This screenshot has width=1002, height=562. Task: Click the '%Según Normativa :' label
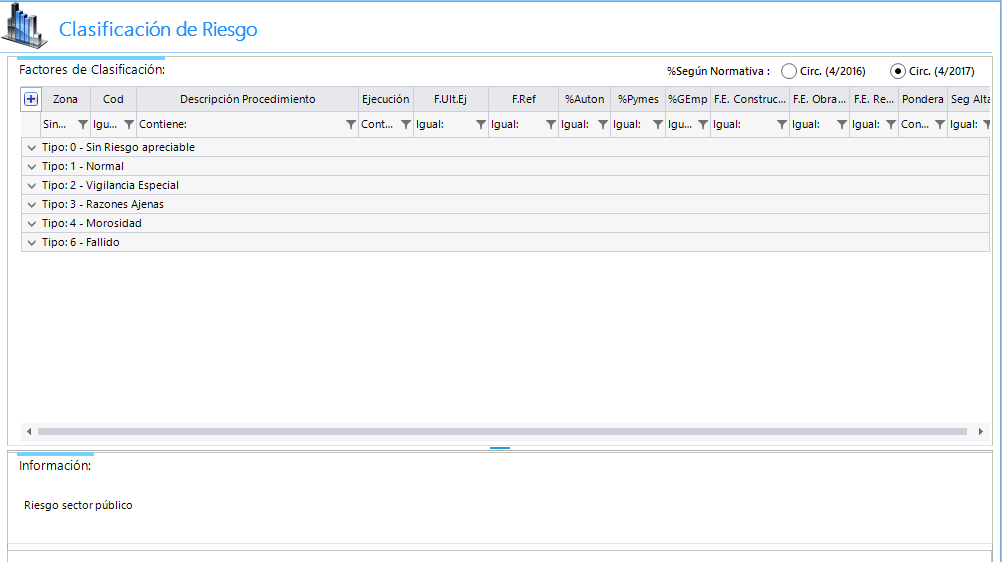(718, 71)
